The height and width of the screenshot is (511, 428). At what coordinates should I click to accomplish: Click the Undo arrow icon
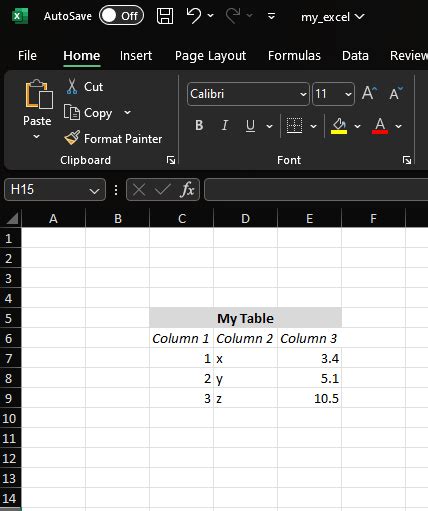point(194,16)
